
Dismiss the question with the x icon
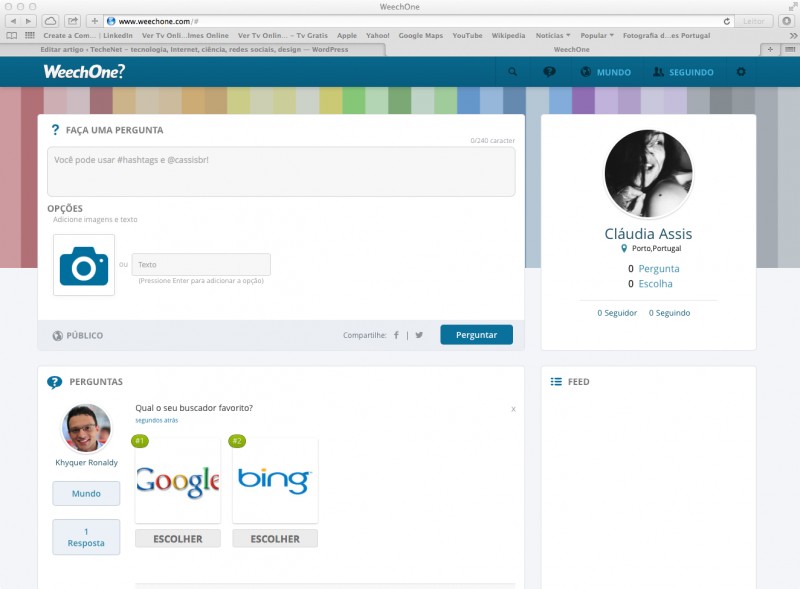513,409
